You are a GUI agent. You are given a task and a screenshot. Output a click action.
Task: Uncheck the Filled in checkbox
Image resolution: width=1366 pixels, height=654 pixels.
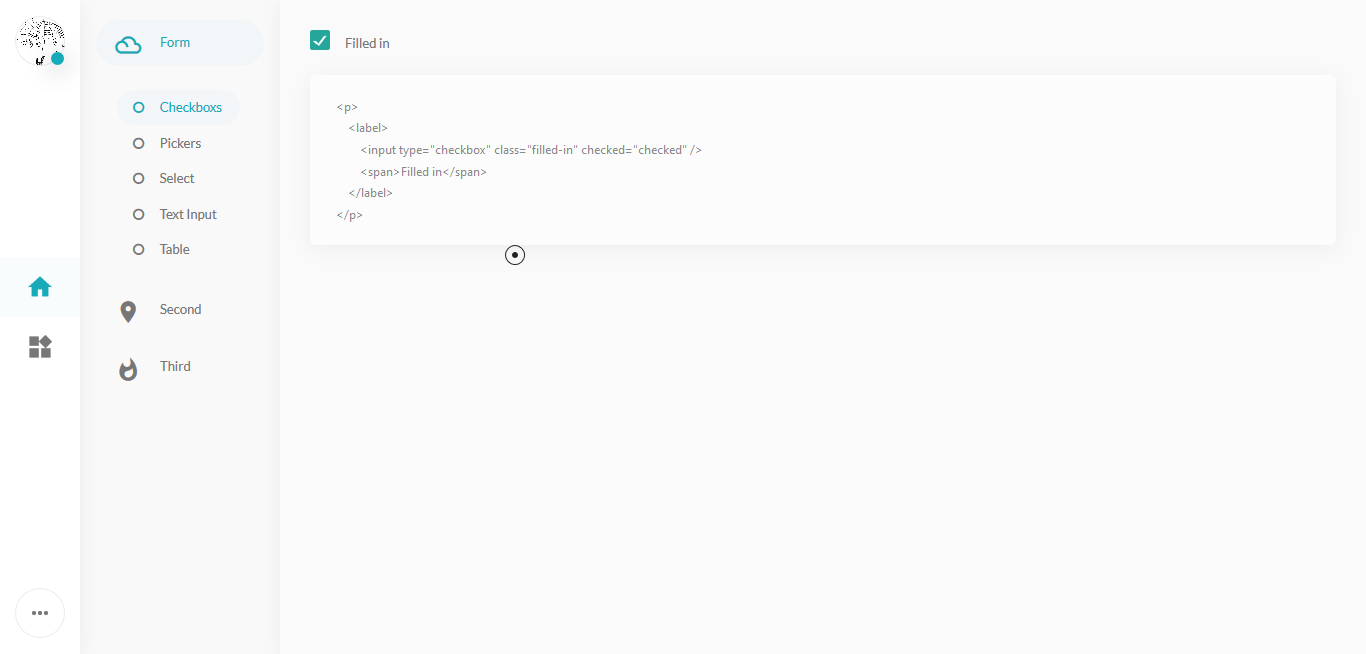(320, 40)
